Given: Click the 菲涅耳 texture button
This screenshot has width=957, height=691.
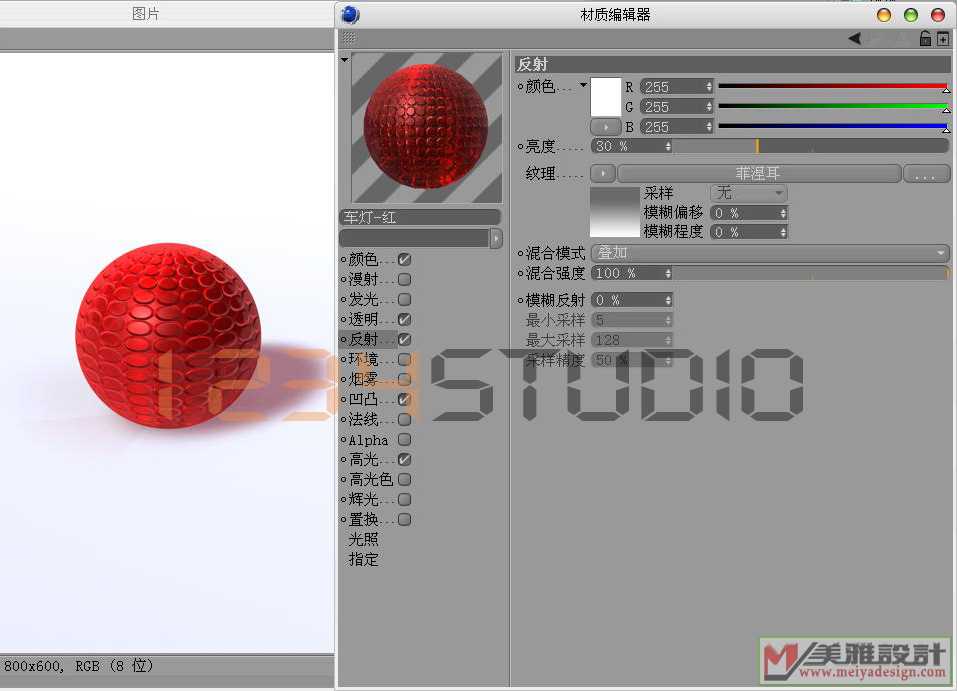Looking at the screenshot, I should point(758,174).
